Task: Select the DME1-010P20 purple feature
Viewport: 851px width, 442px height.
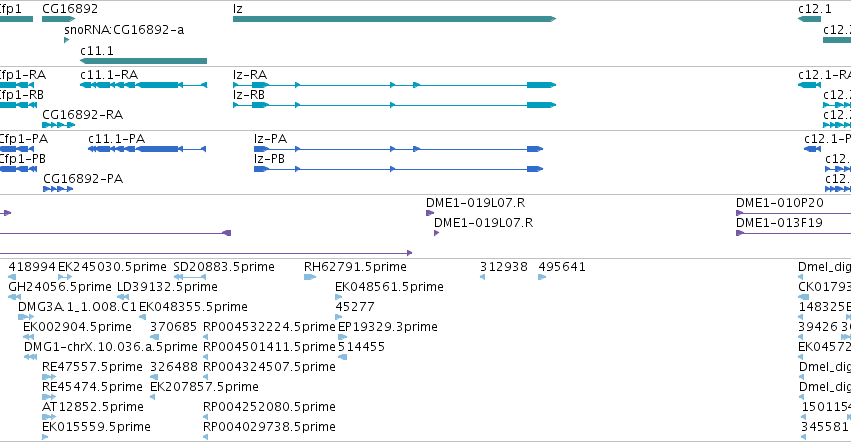Action: [x=793, y=213]
